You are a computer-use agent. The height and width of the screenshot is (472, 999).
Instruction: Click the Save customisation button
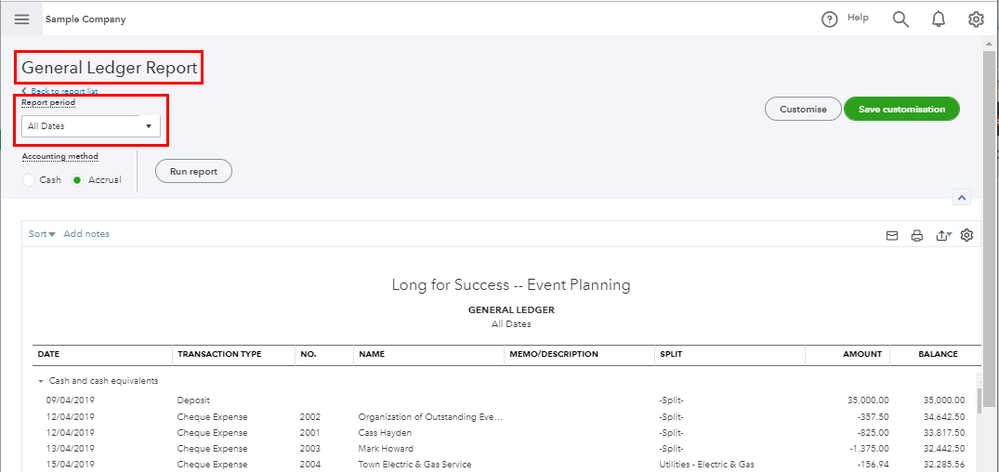coord(901,109)
